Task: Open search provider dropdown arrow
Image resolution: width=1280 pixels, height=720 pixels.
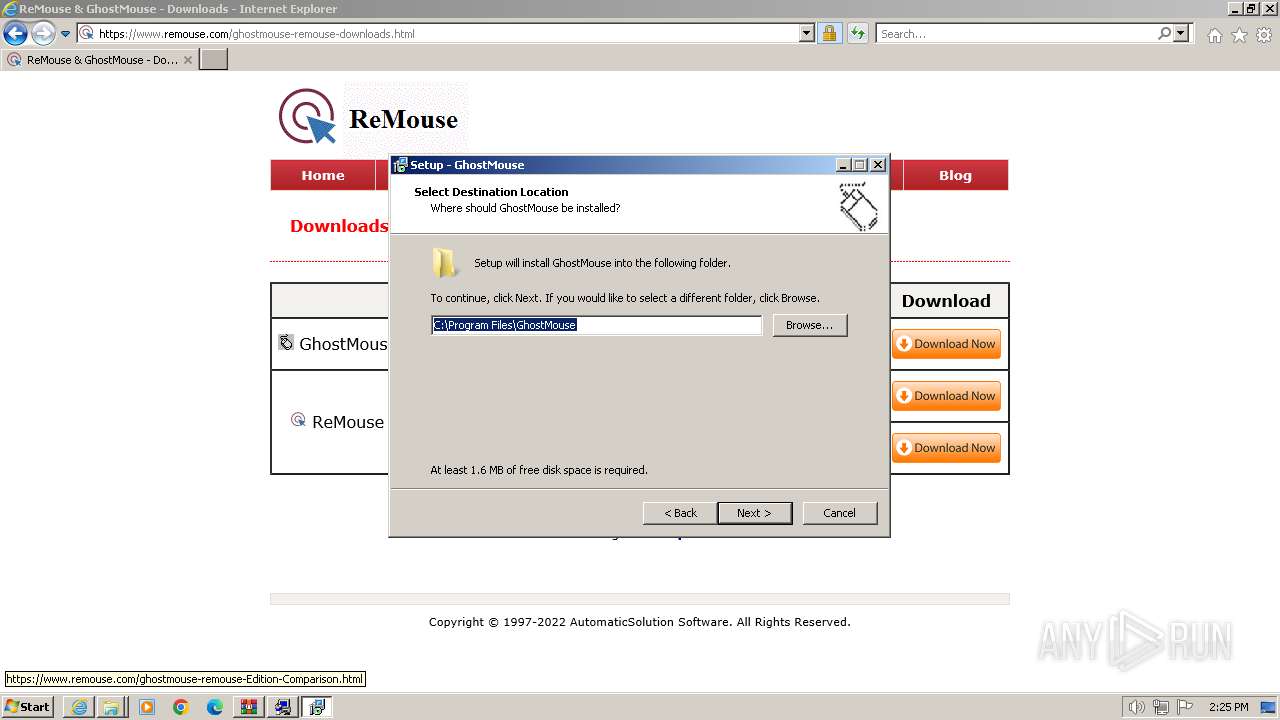Action: click(1182, 34)
